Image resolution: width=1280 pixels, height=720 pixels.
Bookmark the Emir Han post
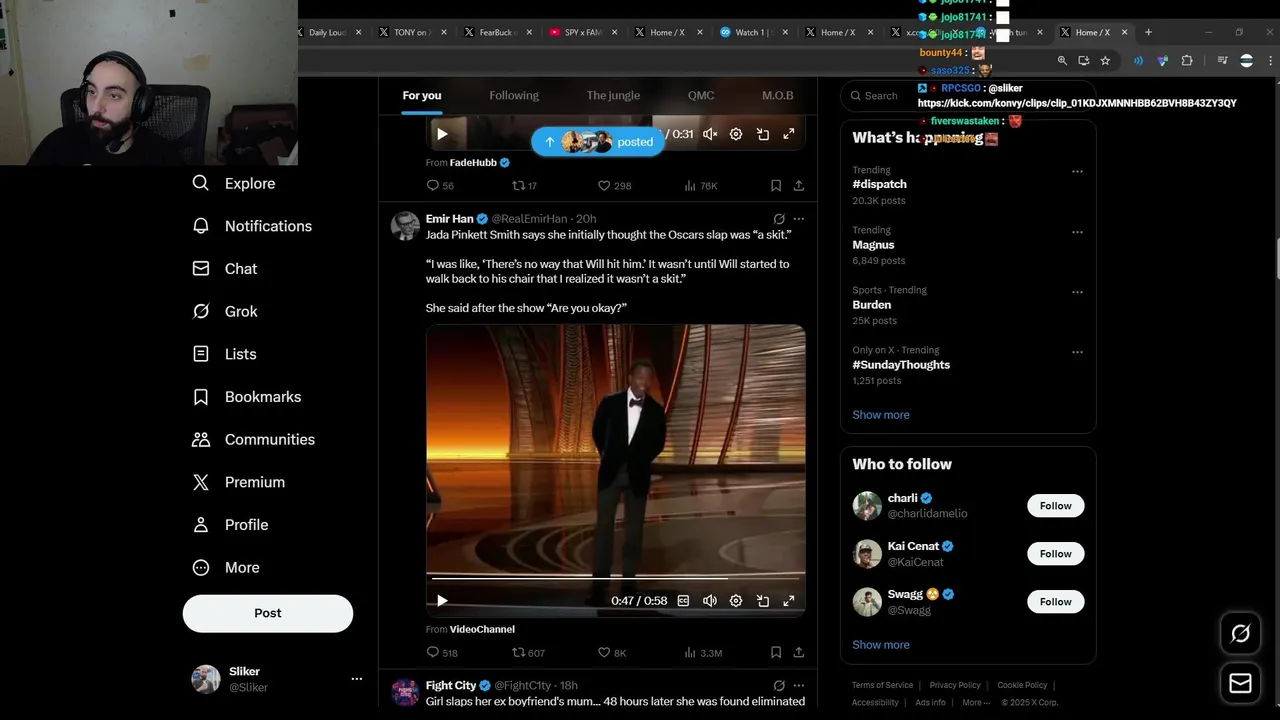[x=776, y=653]
